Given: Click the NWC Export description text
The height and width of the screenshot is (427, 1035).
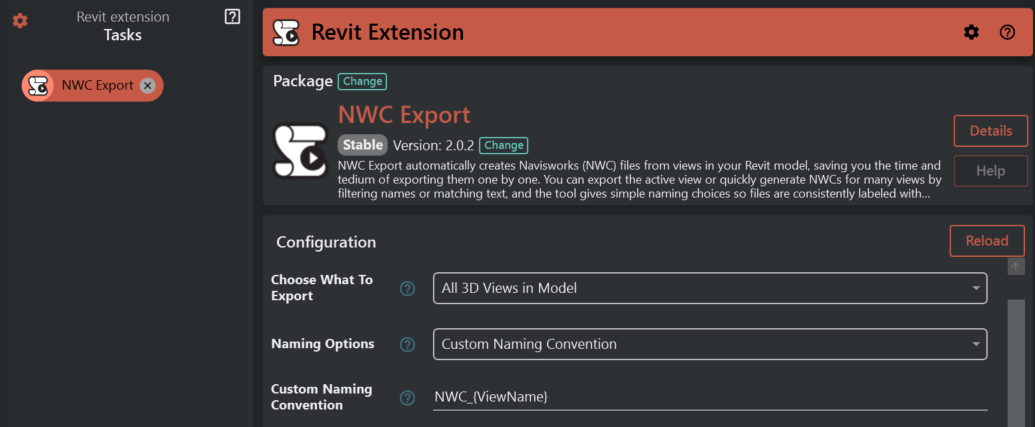Looking at the screenshot, I should click(x=640, y=180).
